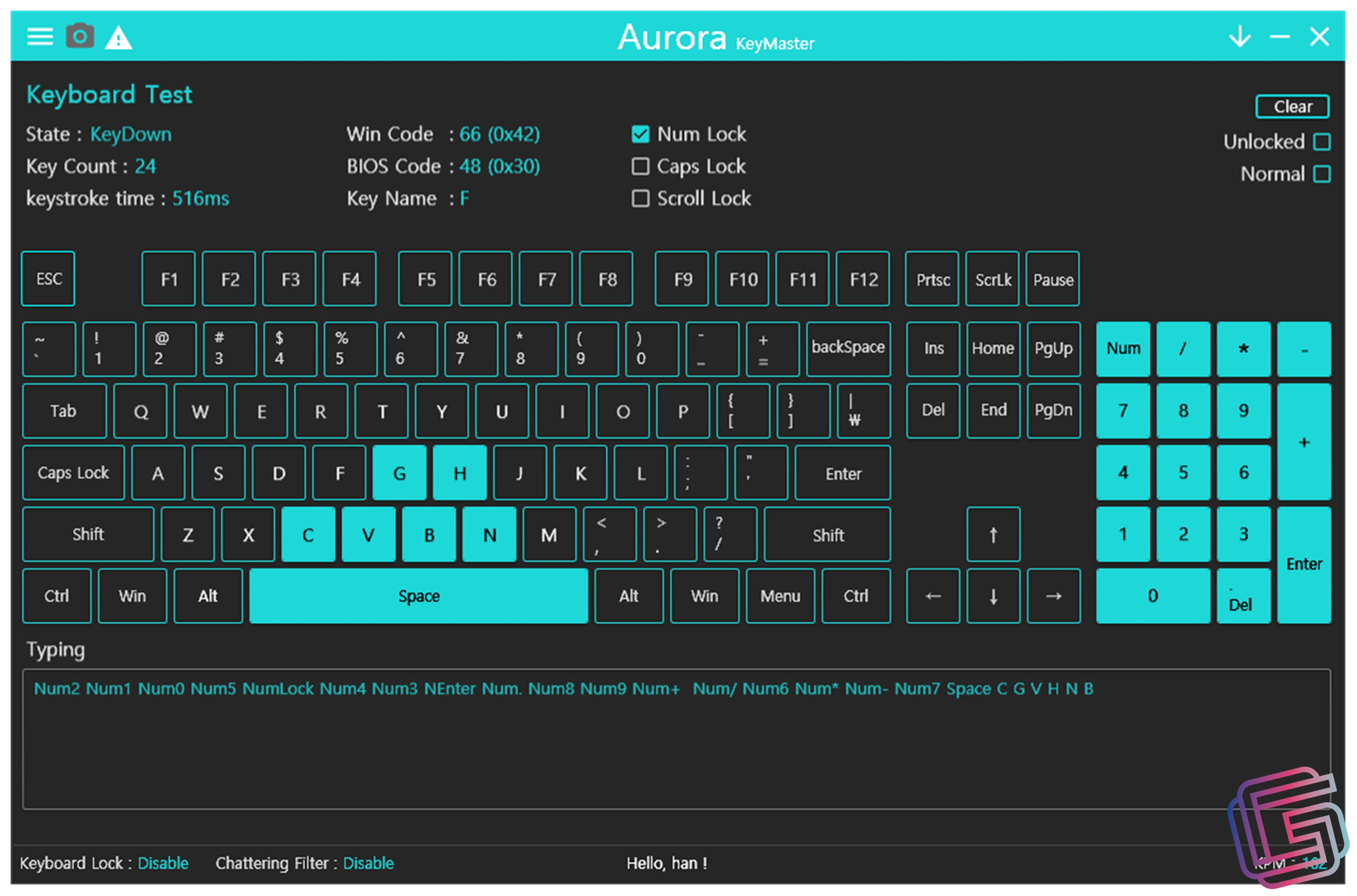Click the highlighted B key
Image resolution: width=1357 pixels, height=896 pixels.
pyautogui.click(x=429, y=534)
